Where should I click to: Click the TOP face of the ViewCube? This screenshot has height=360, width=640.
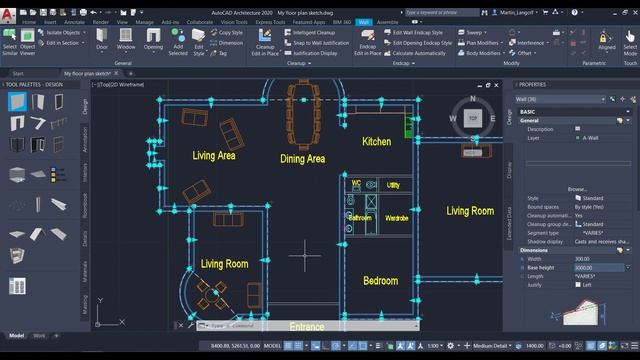[473, 118]
